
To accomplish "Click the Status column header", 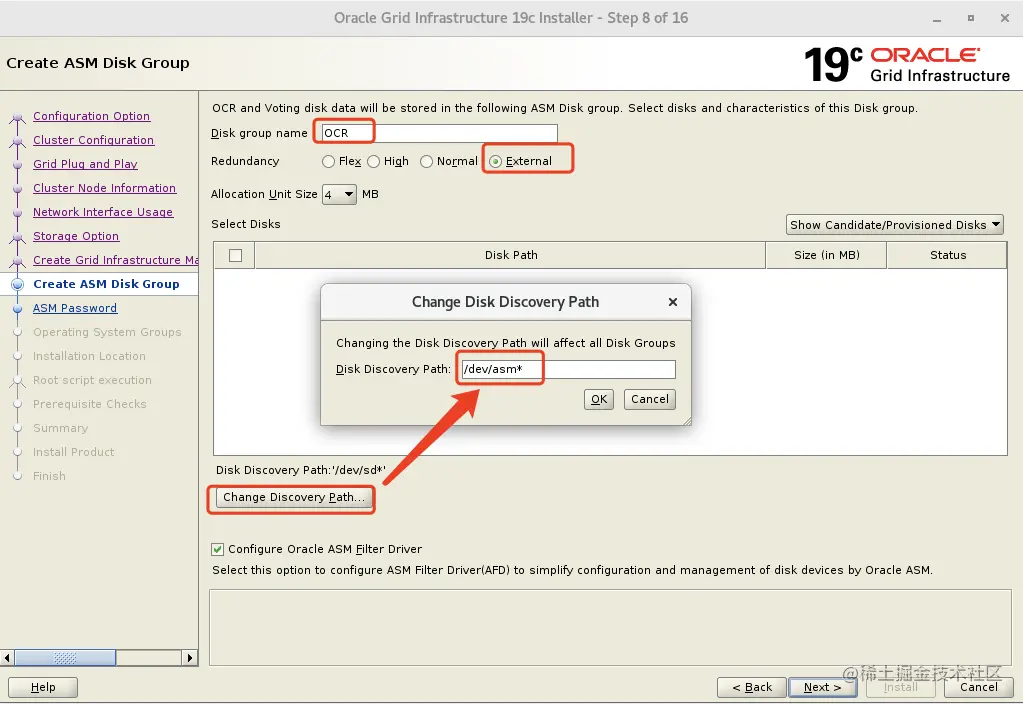I will coord(947,255).
